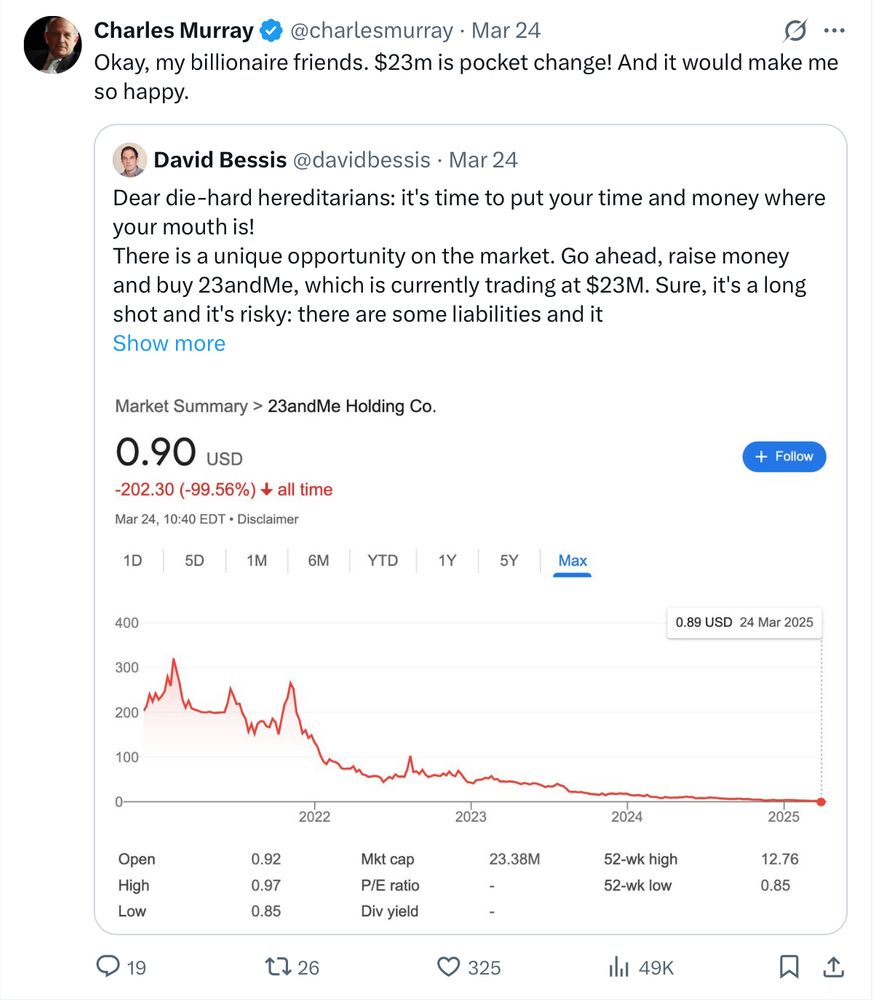Expand quoted tweet with Show more

pos(169,343)
